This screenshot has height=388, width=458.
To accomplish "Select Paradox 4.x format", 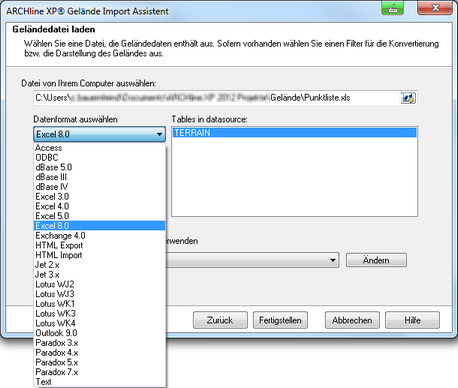I will (100, 353).
